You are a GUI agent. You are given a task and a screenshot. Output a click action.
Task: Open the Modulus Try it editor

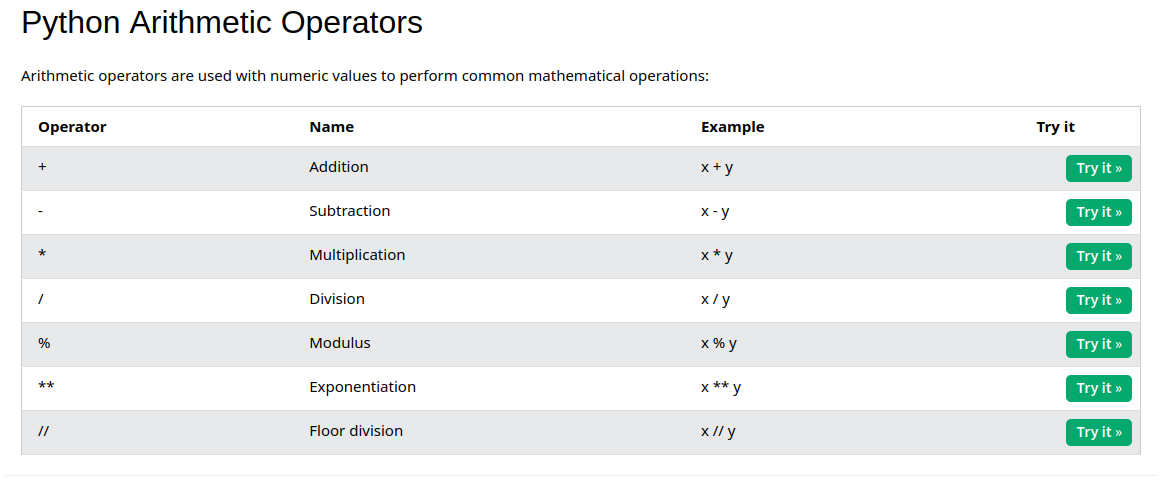click(1098, 344)
